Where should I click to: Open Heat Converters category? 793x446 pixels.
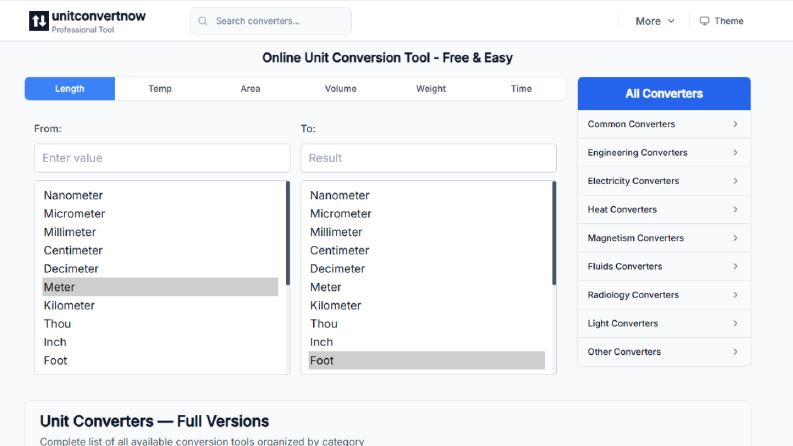coord(664,209)
